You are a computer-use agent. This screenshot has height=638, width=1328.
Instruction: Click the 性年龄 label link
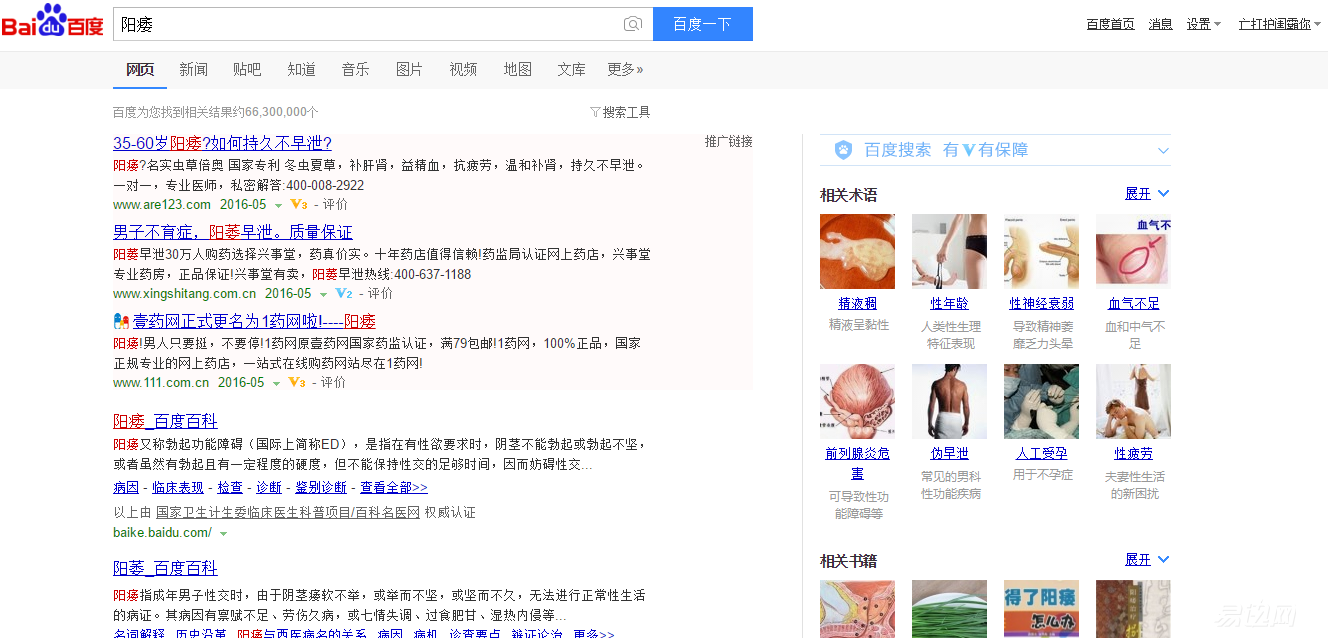tap(949, 303)
